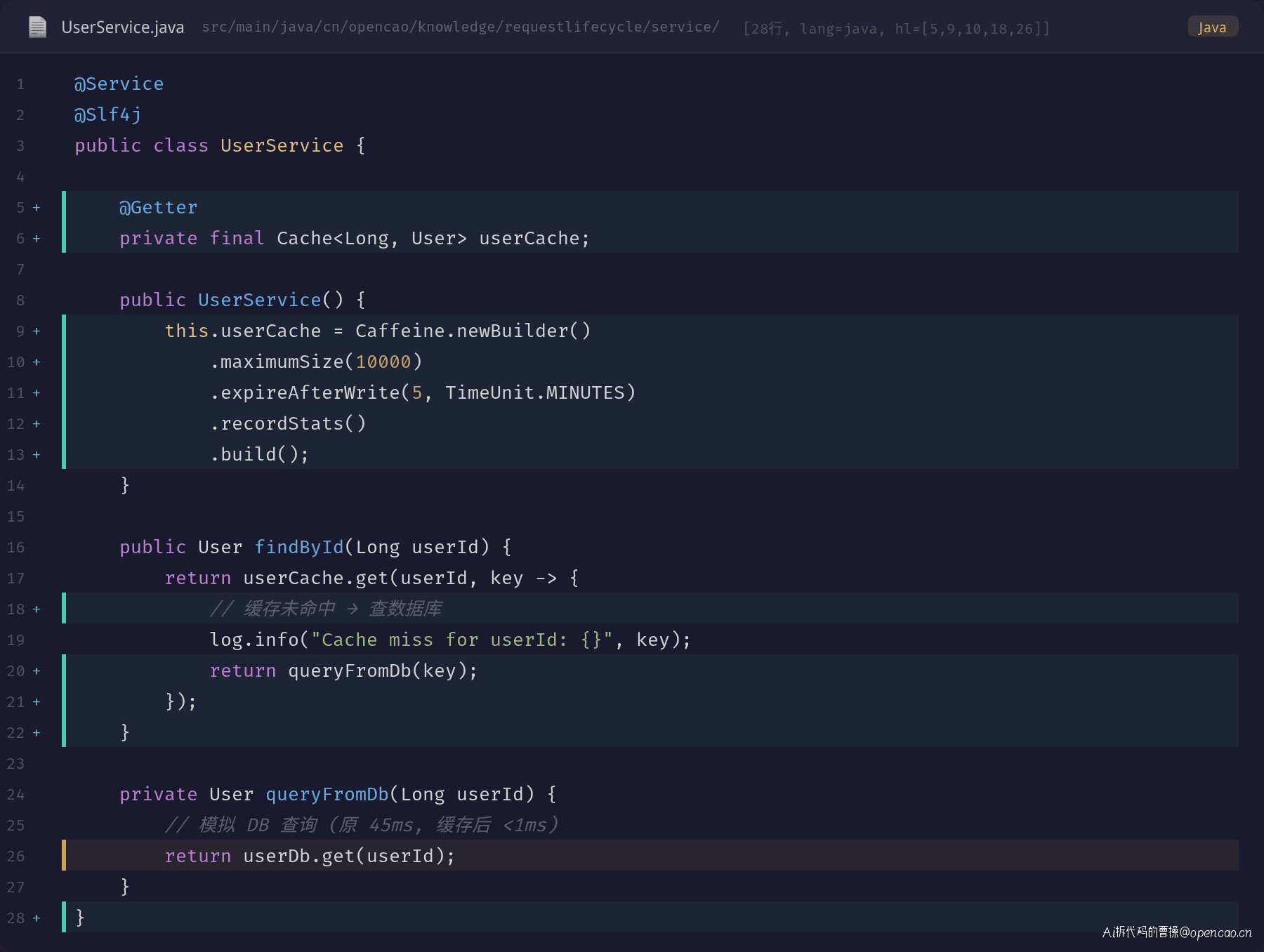Click the plus marker on line 10

(x=37, y=362)
